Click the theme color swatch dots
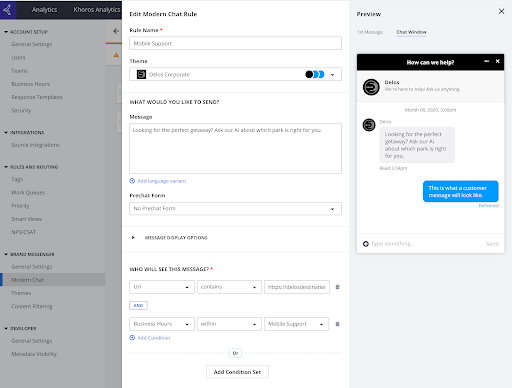 (x=315, y=74)
